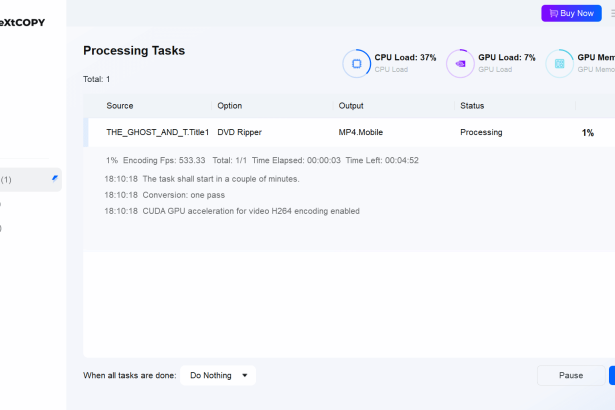
Task: Click the CUDA GPU acceleration log line
Action: (231, 211)
